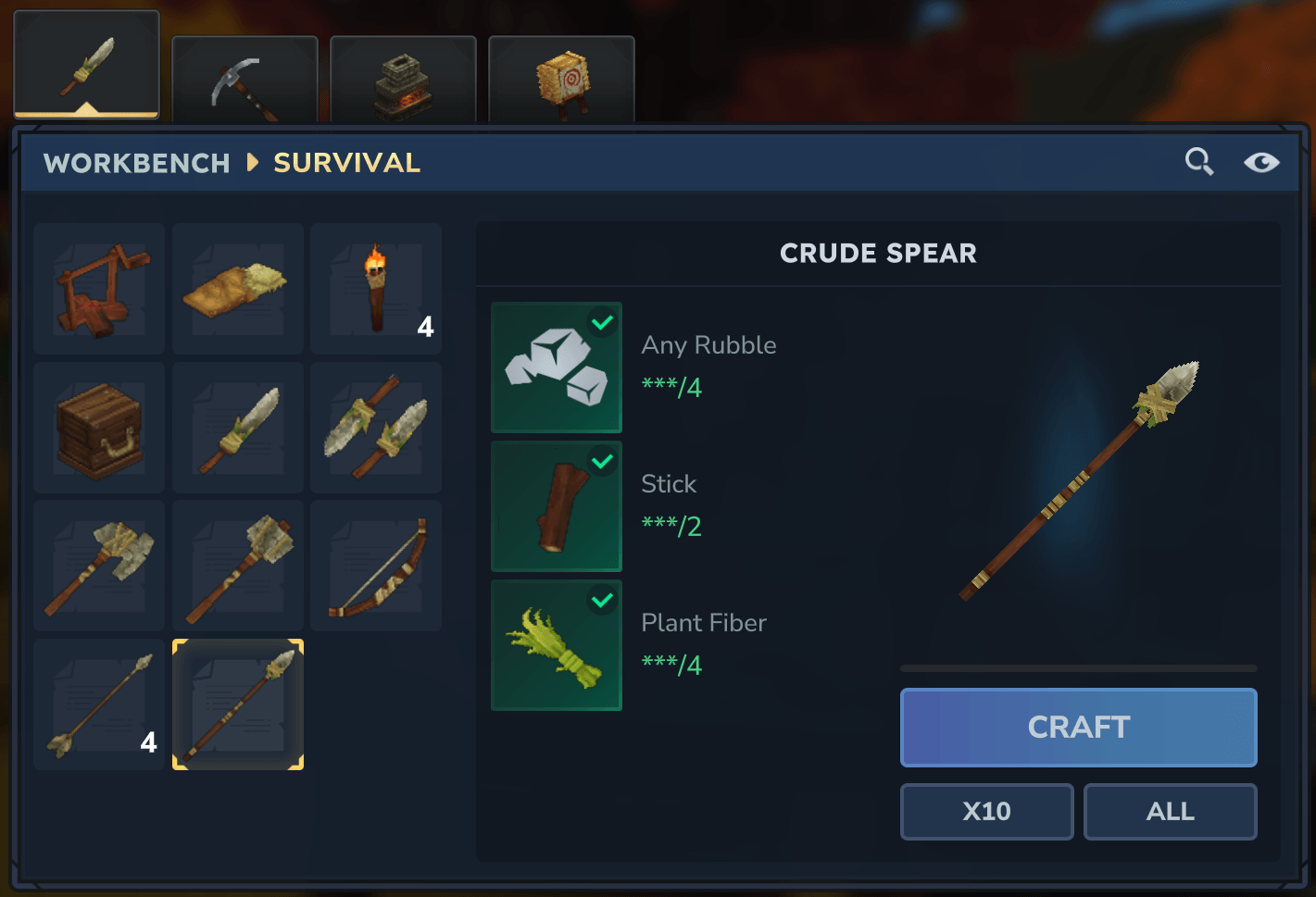Screen dimensions: 1316x897
Task: Select the crude hatchet recipe
Action: click(99, 566)
